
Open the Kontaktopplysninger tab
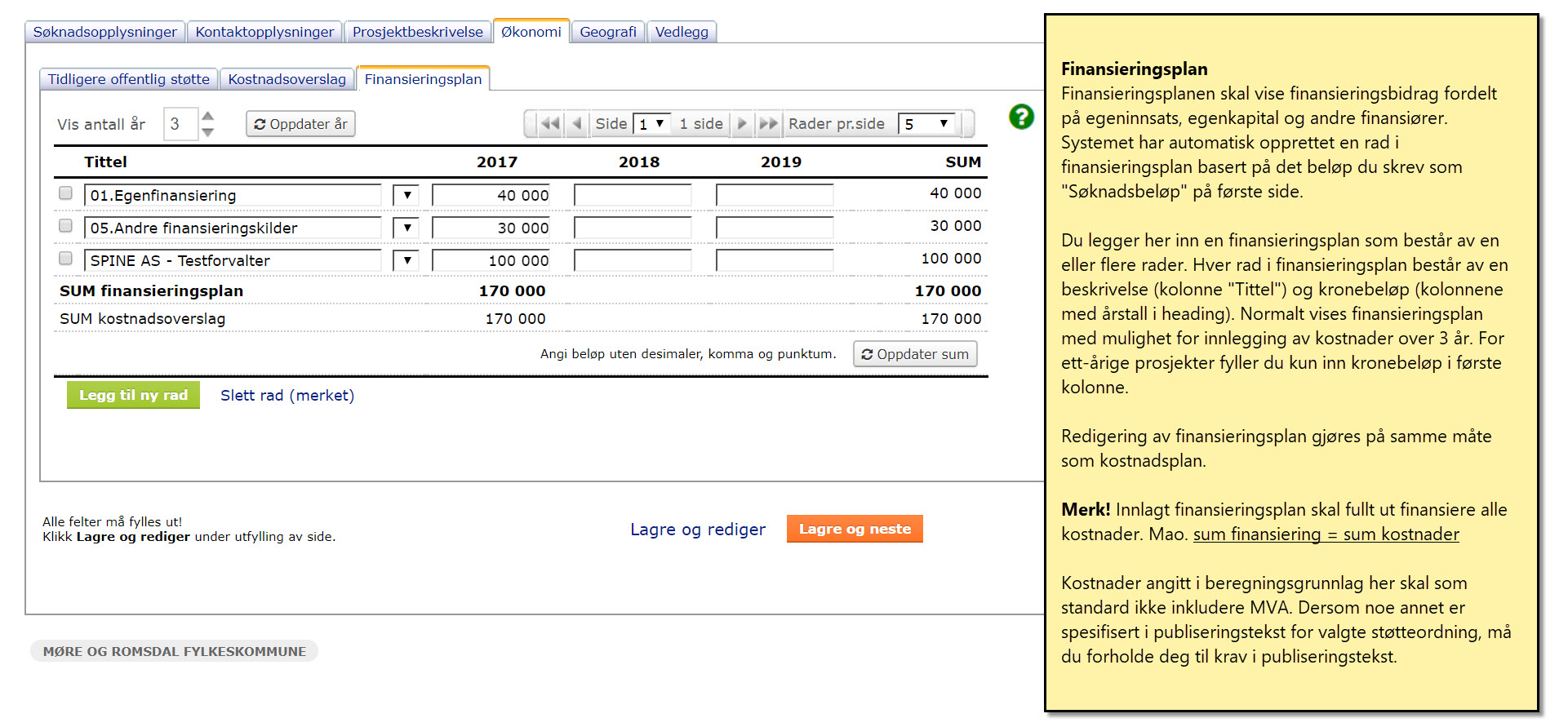tap(264, 32)
